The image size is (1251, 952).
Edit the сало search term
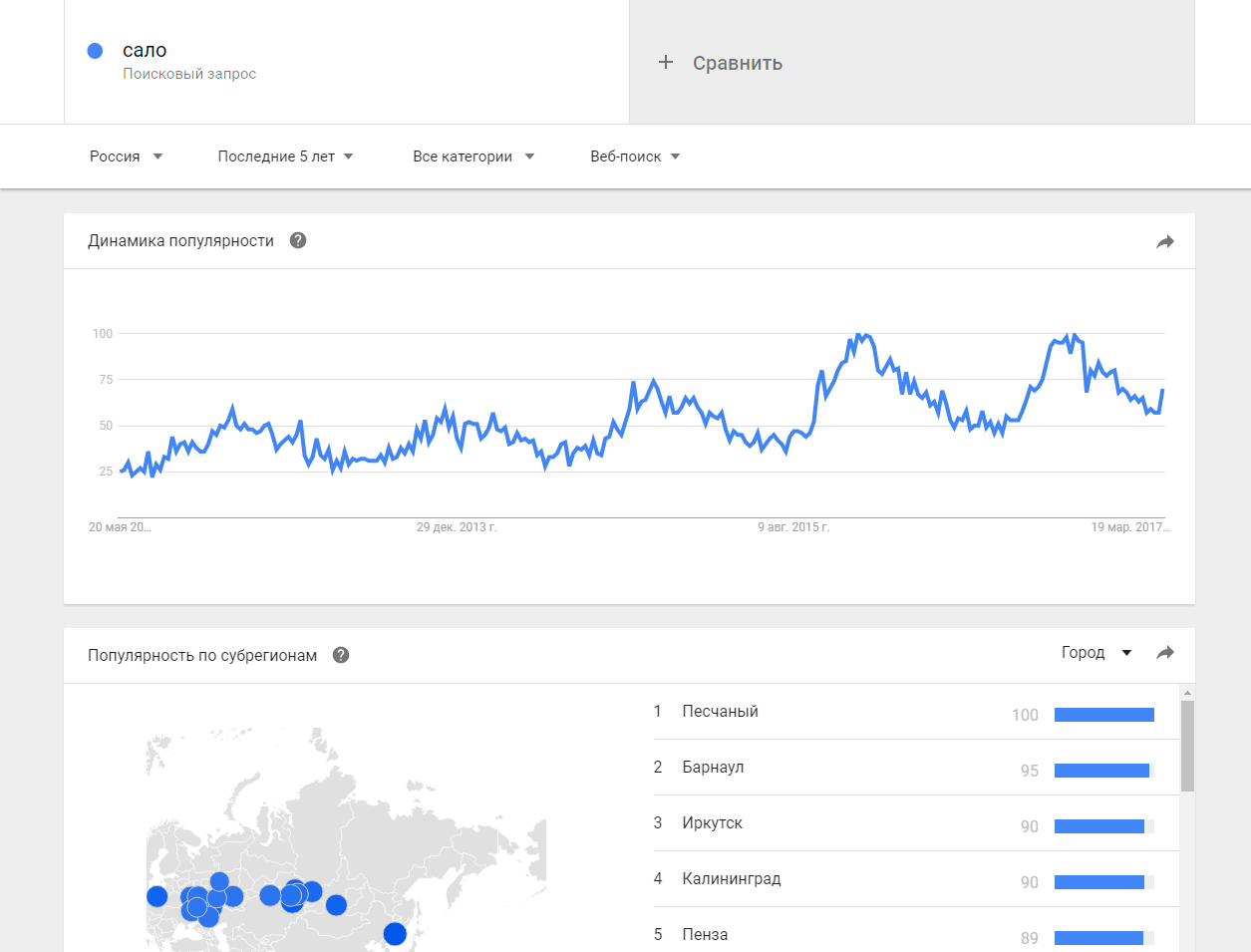(145, 51)
